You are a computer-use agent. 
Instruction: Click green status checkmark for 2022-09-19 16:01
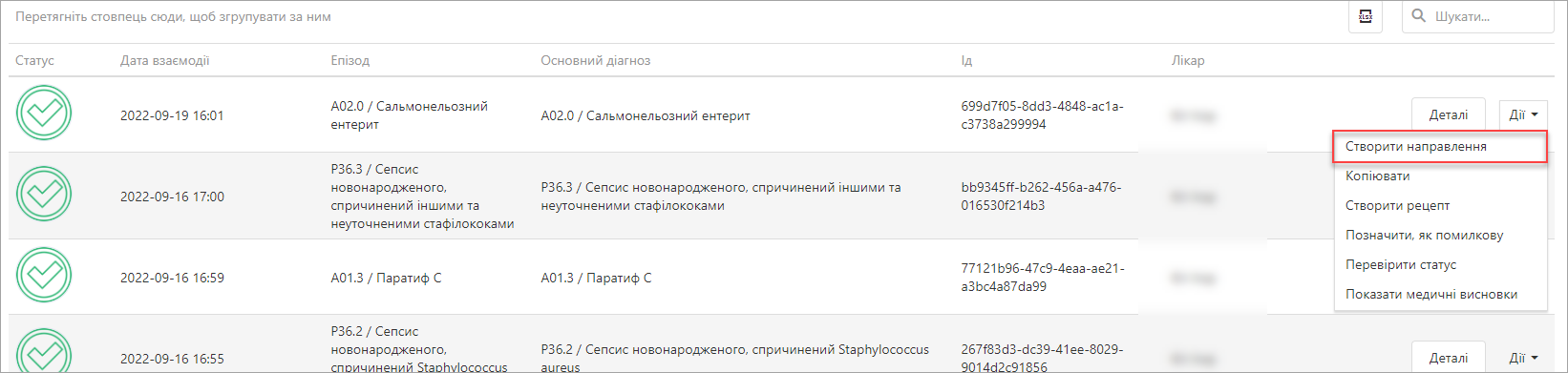click(x=44, y=113)
